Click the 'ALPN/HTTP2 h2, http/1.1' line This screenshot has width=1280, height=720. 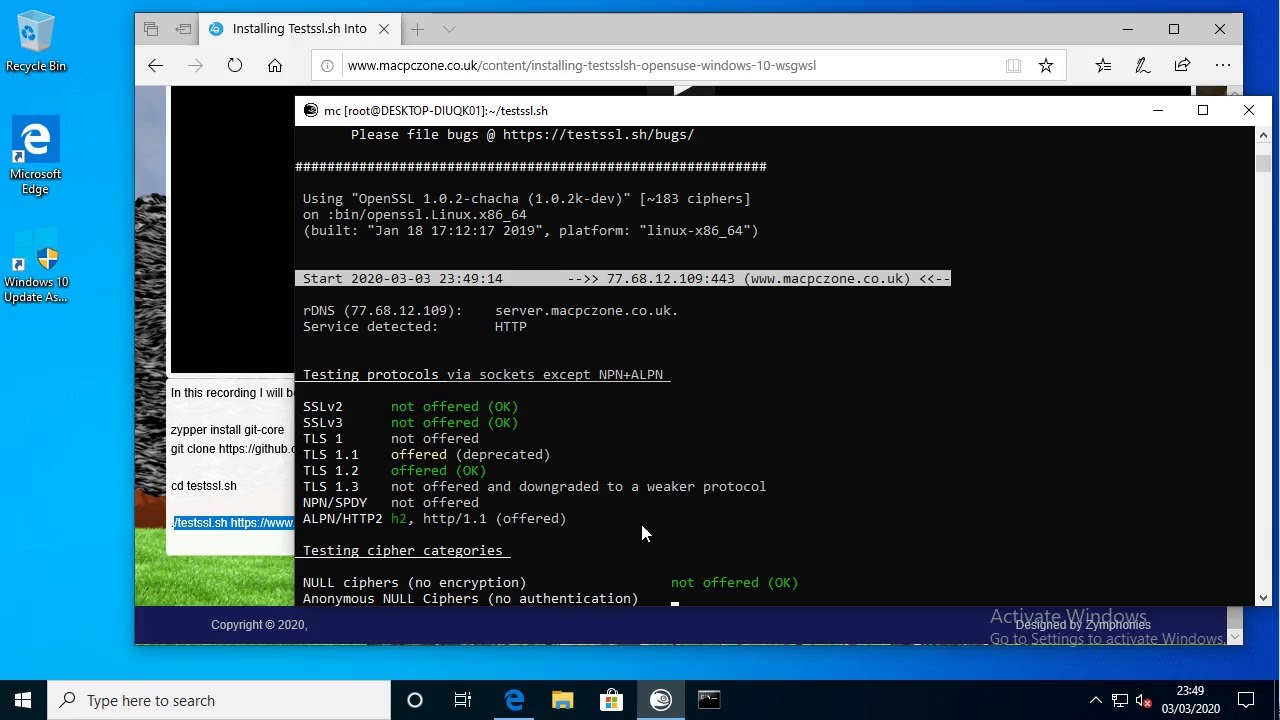point(434,519)
